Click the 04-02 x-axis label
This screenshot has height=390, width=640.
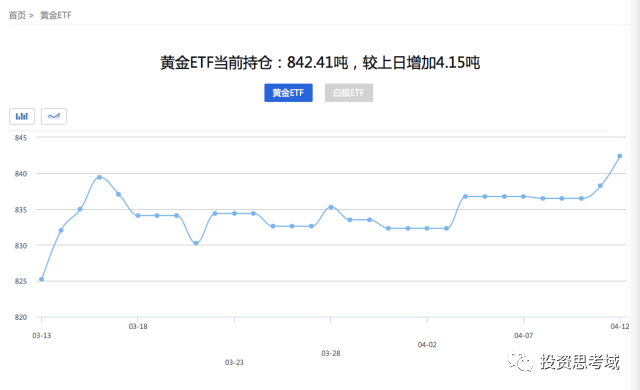pos(427,345)
